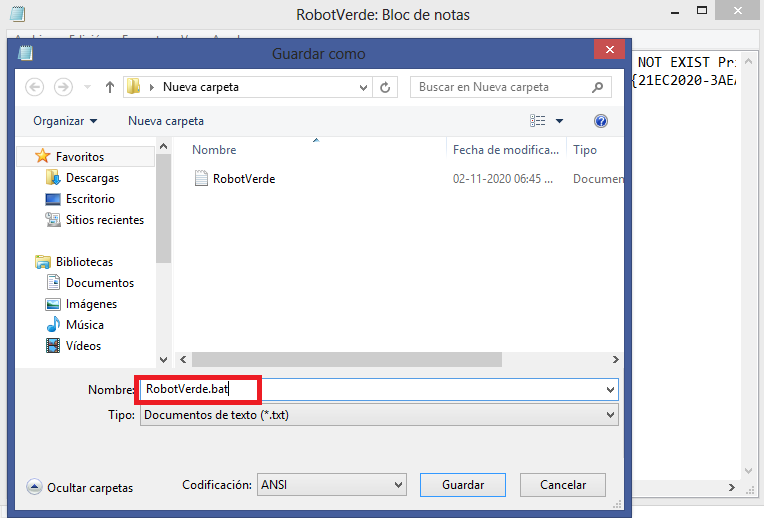764x518 pixels.
Task: Click the RobotVerde file's document icon
Action: click(x=201, y=178)
